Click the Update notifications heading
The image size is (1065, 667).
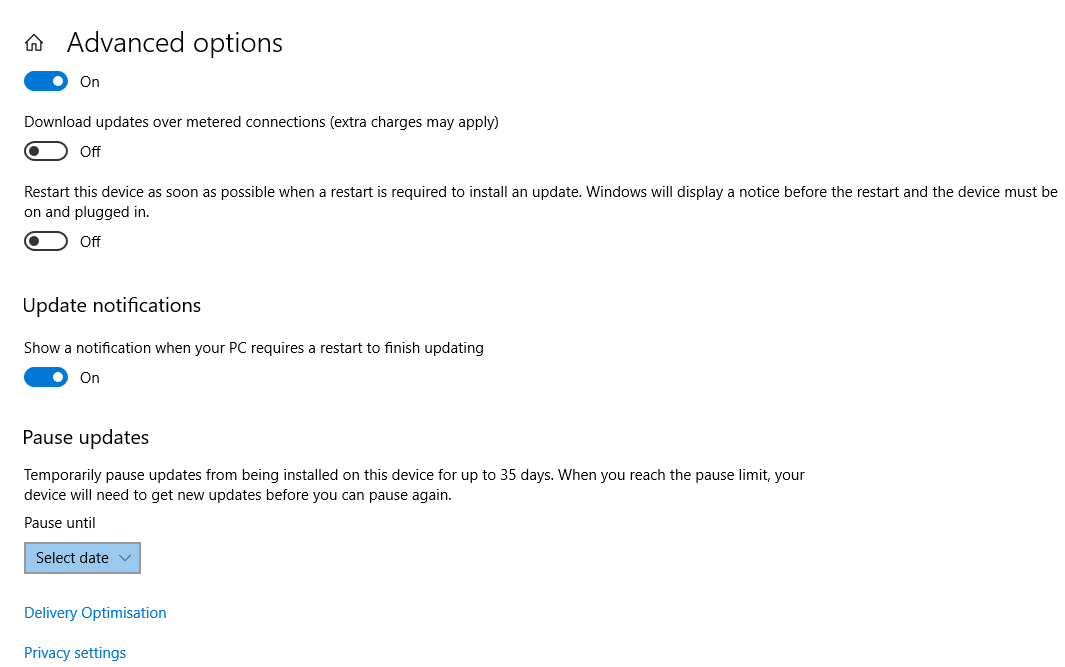(112, 306)
